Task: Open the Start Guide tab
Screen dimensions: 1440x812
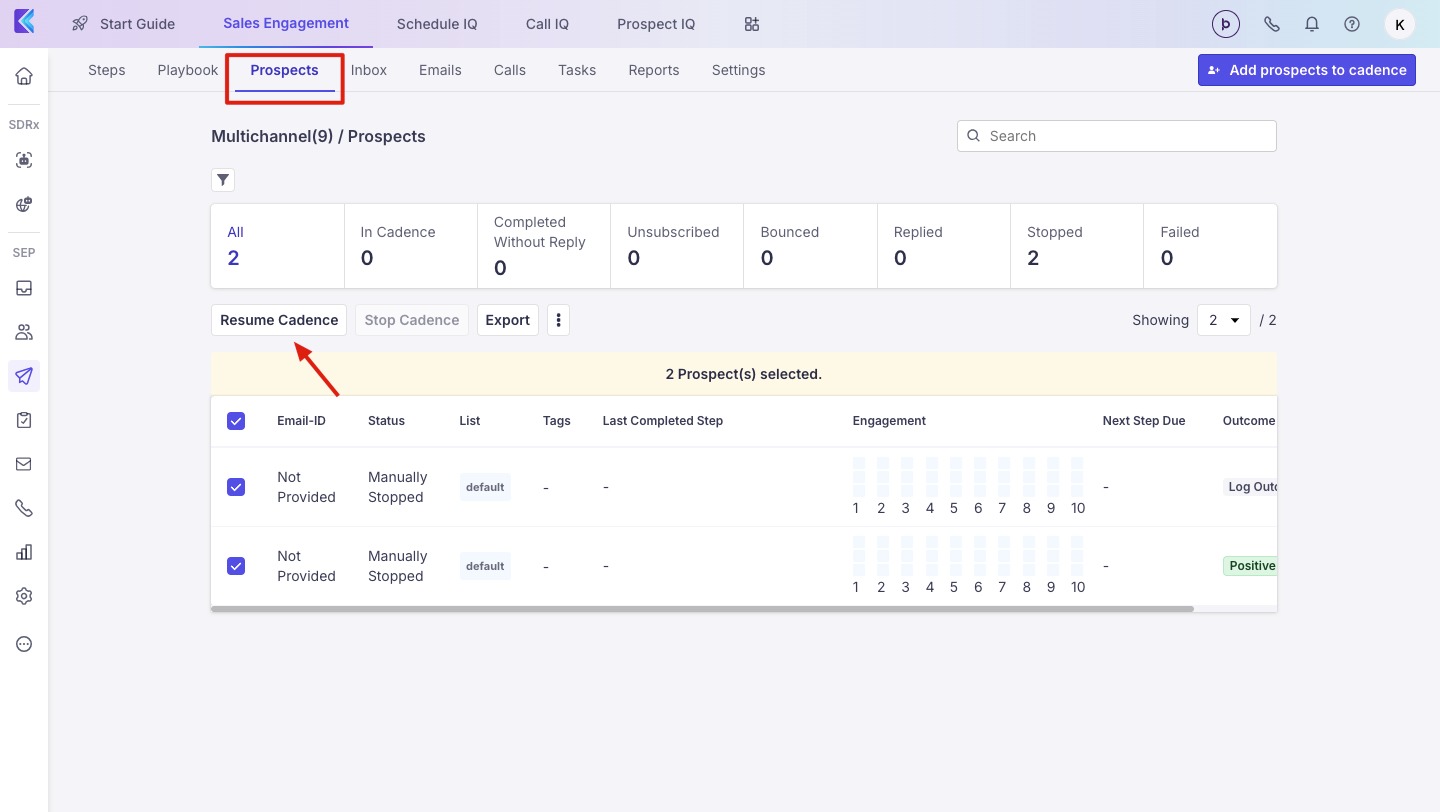Action: [124, 24]
